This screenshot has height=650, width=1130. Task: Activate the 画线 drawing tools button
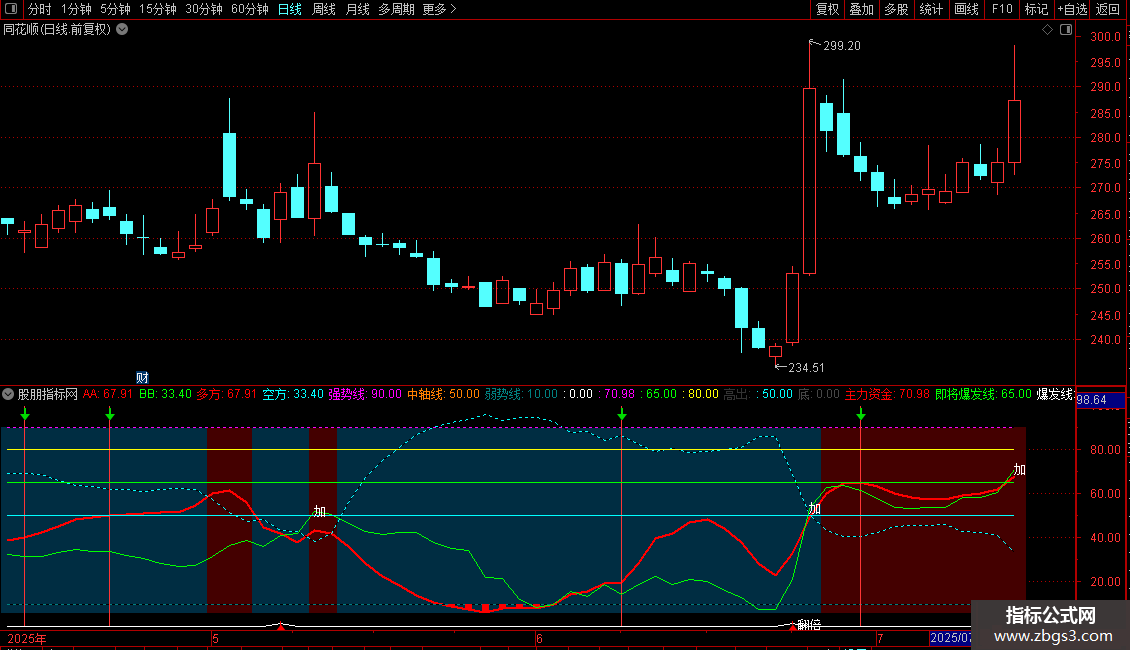click(x=966, y=9)
